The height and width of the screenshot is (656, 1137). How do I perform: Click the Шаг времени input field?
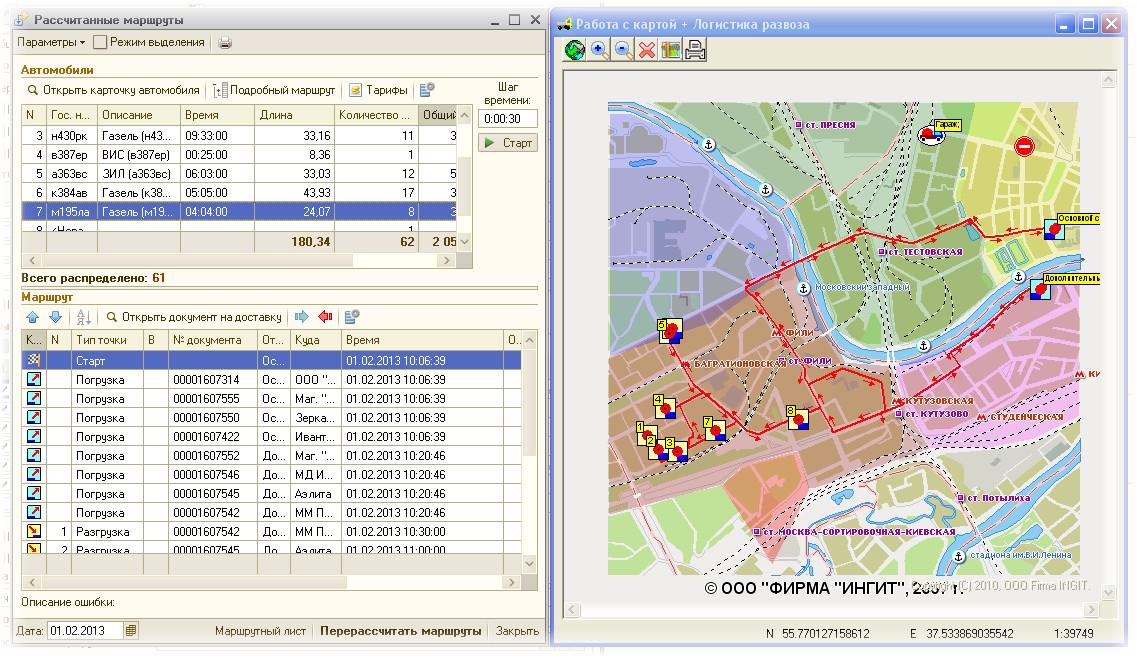(x=508, y=118)
